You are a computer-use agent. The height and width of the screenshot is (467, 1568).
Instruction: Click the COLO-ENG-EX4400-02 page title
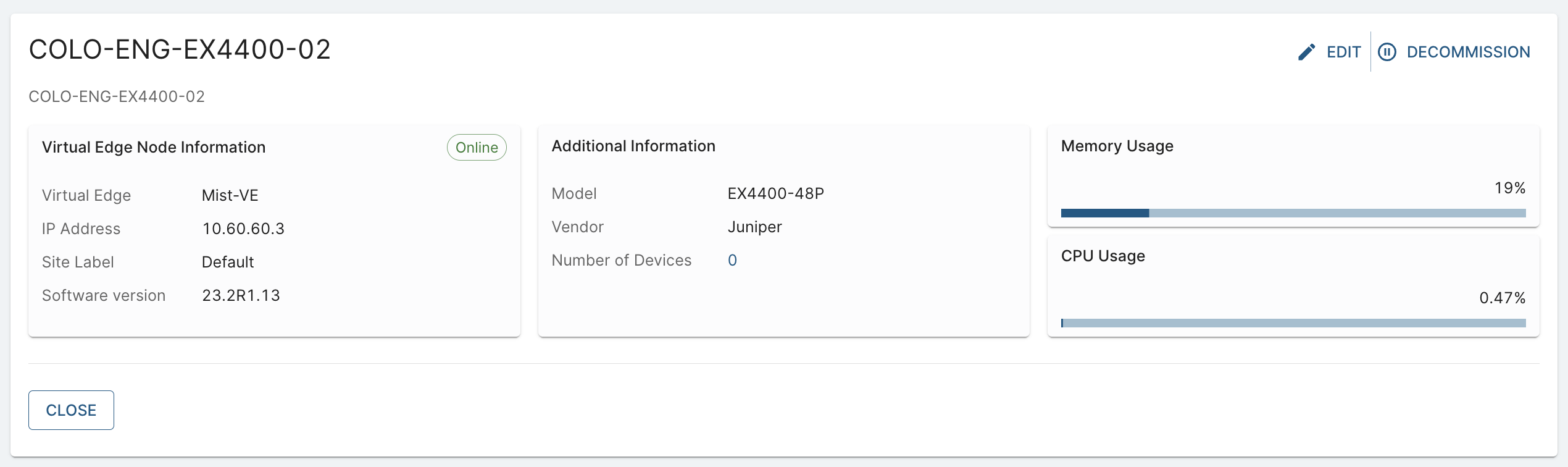(x=180, y=49)
